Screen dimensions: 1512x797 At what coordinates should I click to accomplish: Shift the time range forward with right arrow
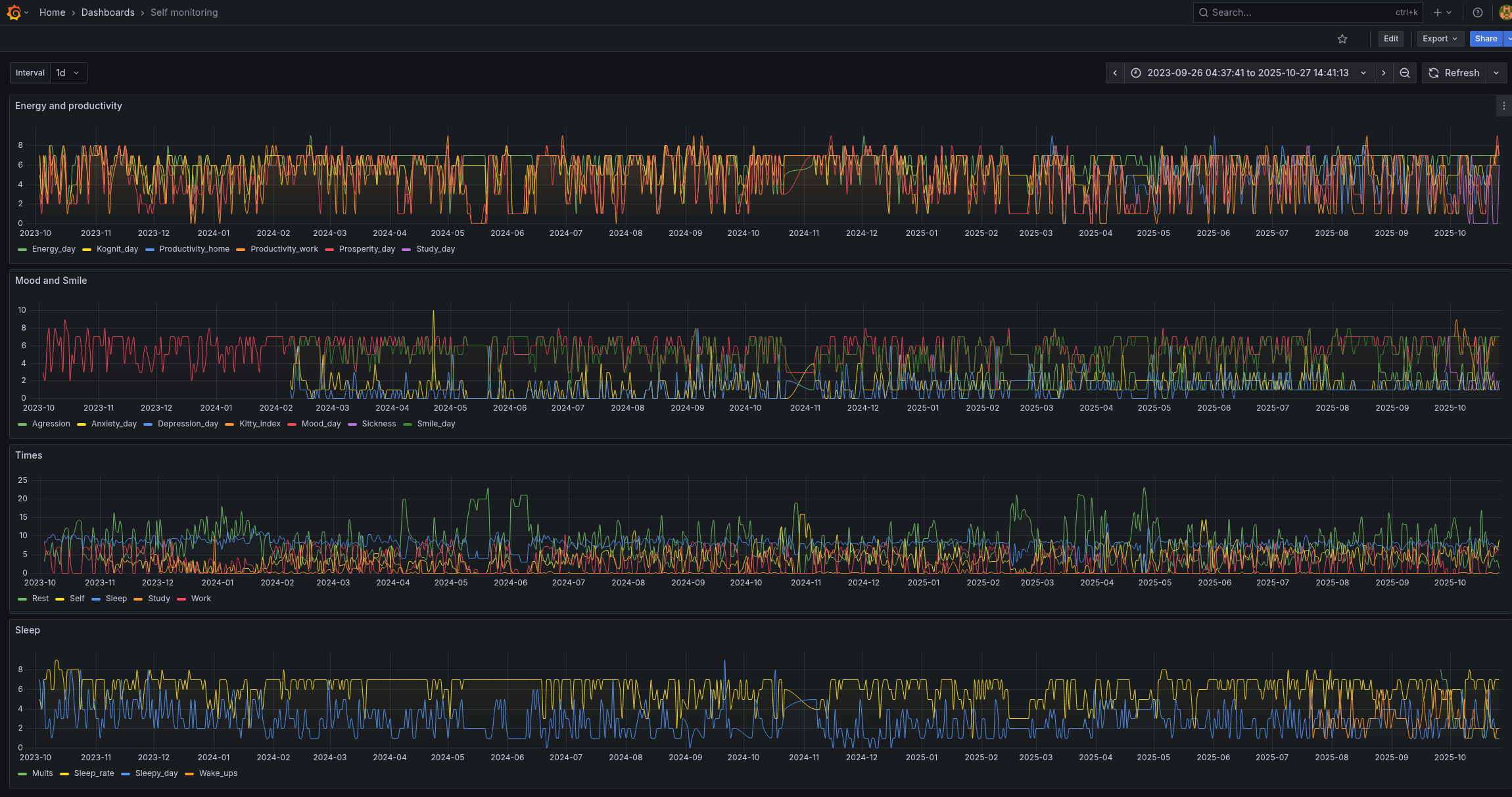1384,73
